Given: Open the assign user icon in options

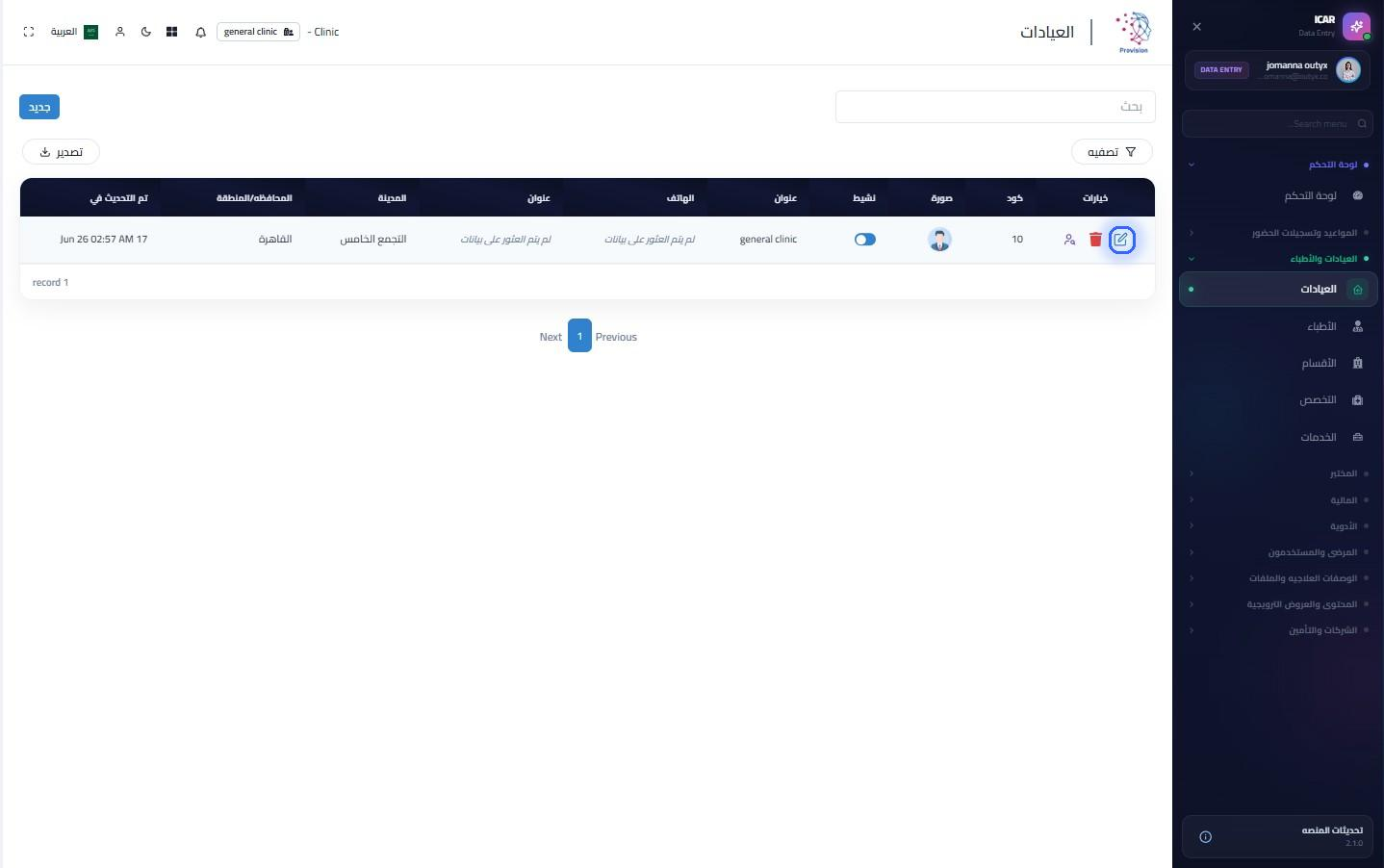Looking at the screenshot, I should (x=1069, y=240).
